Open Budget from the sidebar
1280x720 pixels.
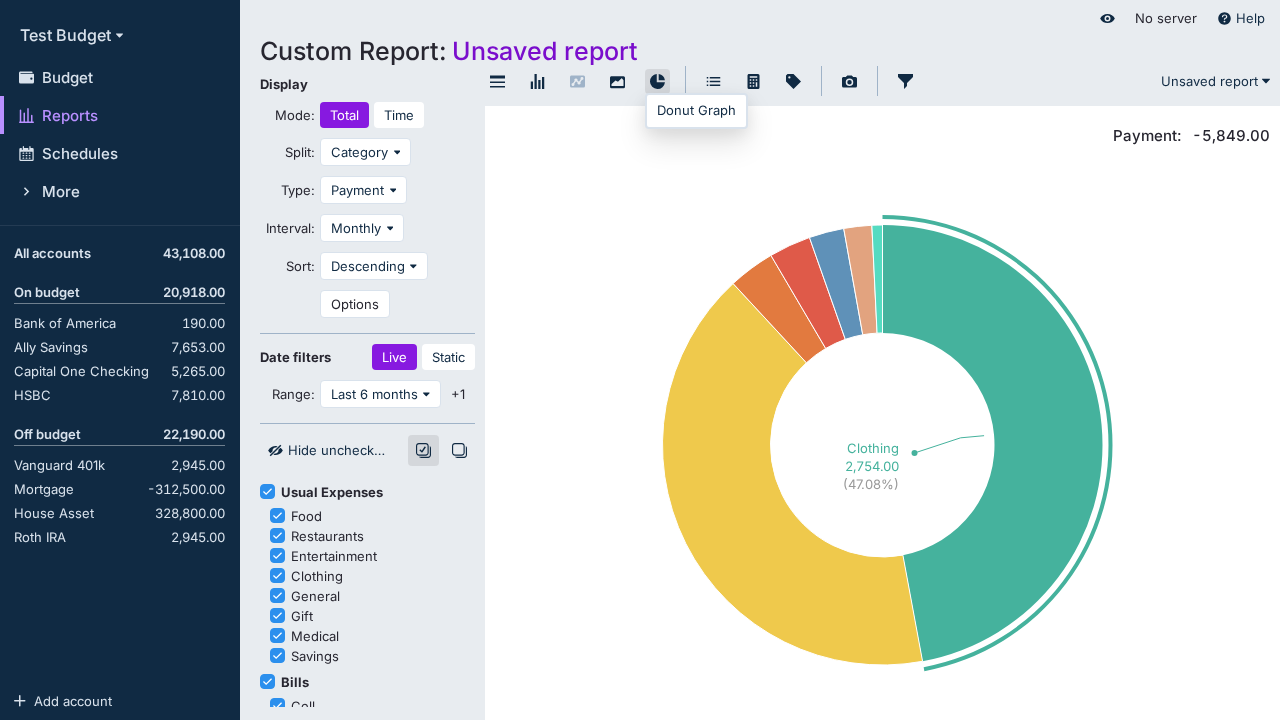click(x=67, y=78)
